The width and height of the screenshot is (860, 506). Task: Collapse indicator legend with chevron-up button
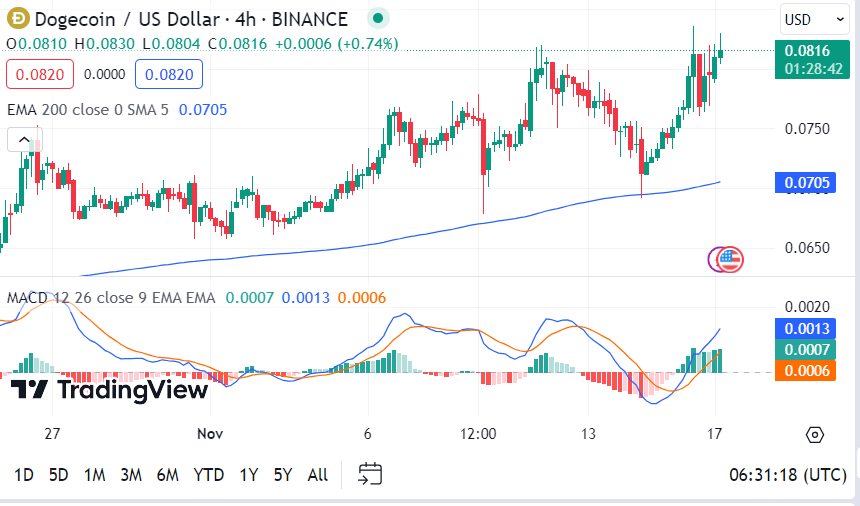[x=24, y=140]
